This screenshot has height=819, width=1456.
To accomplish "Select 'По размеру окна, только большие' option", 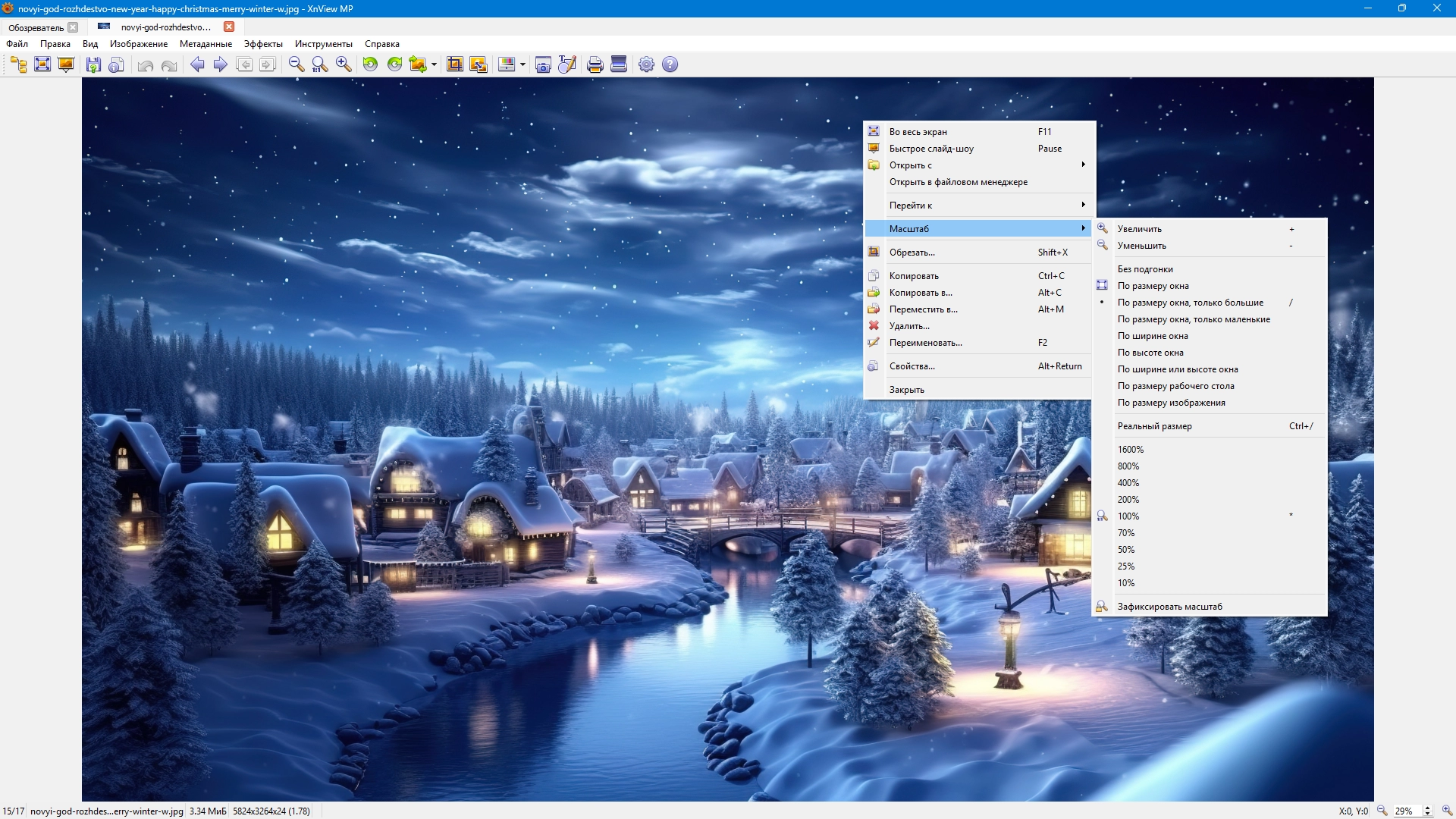I will [1190, 303].
